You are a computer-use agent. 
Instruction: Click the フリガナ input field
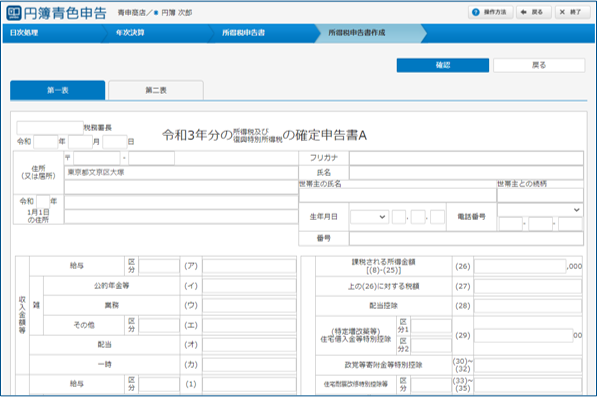[466, 158]
